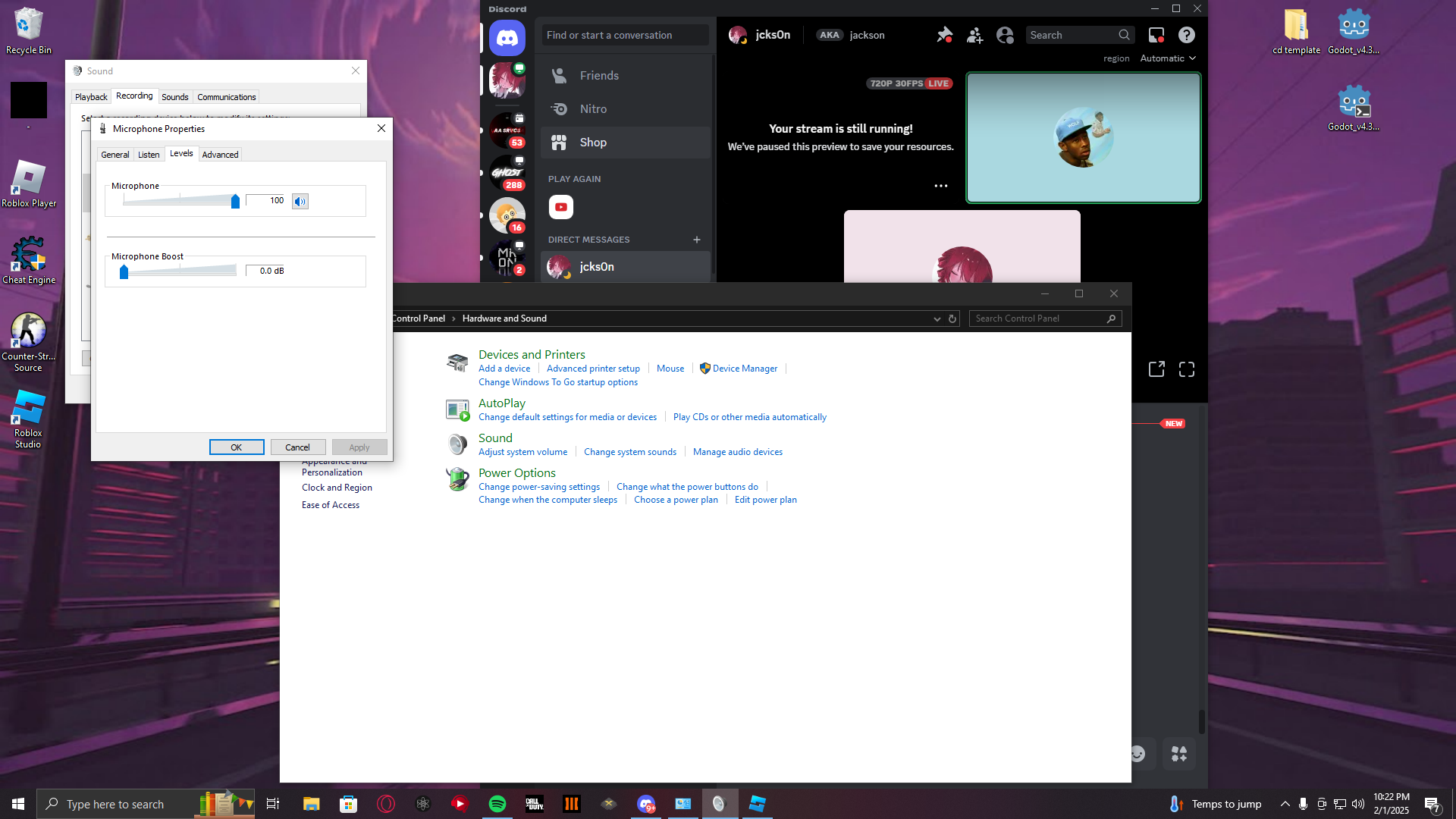Open pinned messages in Discord
The image size is (1456, 819).
pos(944,35)
